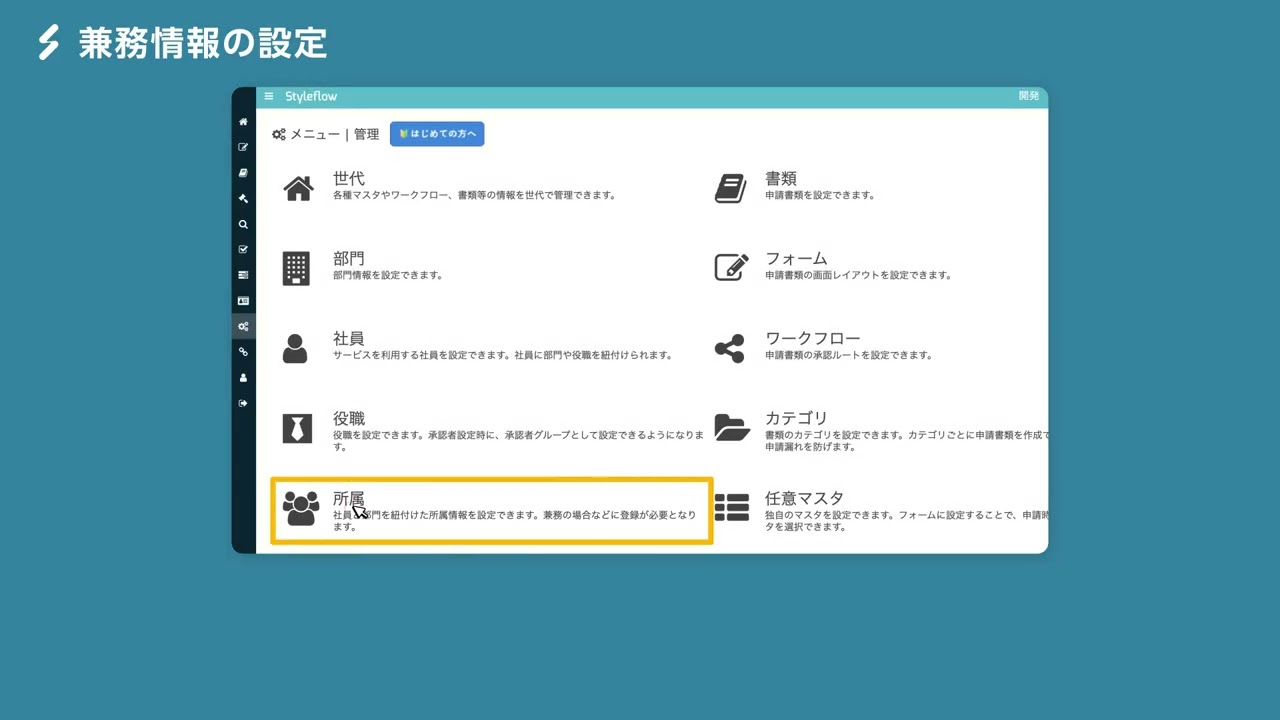Image resolution: width=1280 pixels, height=720 pixels.
Task: Open the 部門 menu link
Action: 349,259
